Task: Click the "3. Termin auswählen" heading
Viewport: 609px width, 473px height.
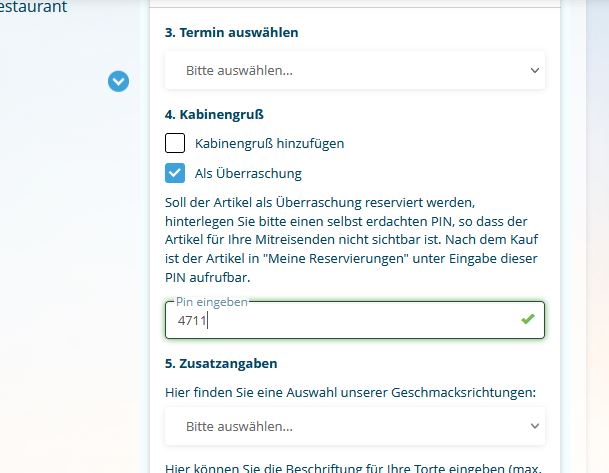Action: [x=232, y=33]
